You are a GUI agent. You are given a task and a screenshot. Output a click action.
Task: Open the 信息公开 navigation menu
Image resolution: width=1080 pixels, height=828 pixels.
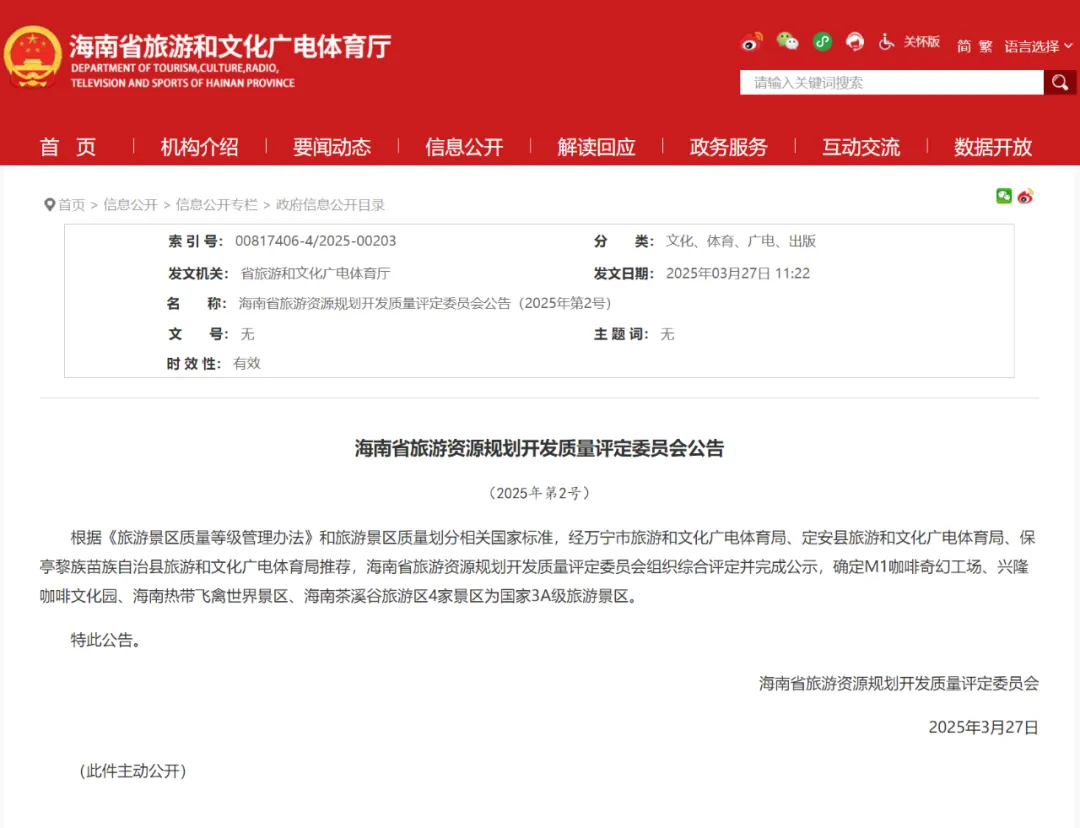pyautogui.click(x=464, y=147)
